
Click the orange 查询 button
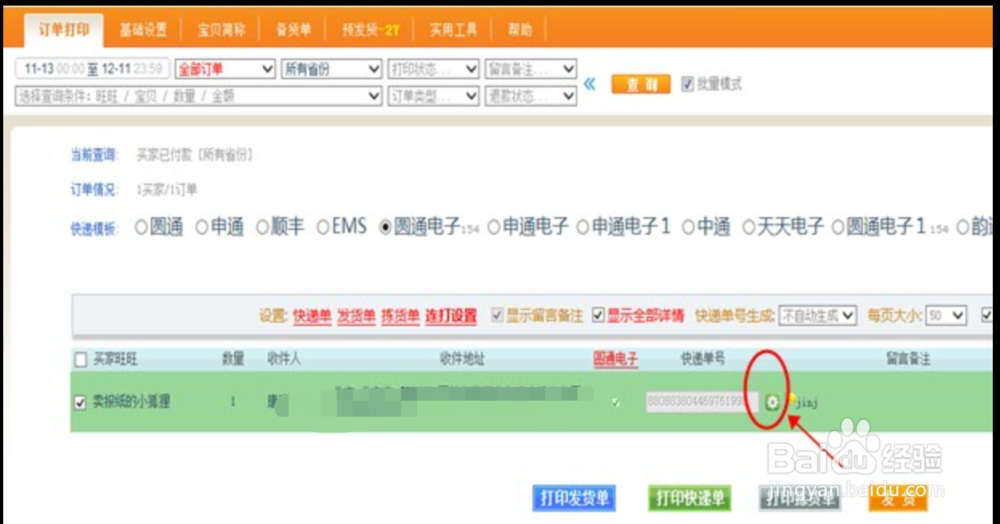tap(641, 84)
